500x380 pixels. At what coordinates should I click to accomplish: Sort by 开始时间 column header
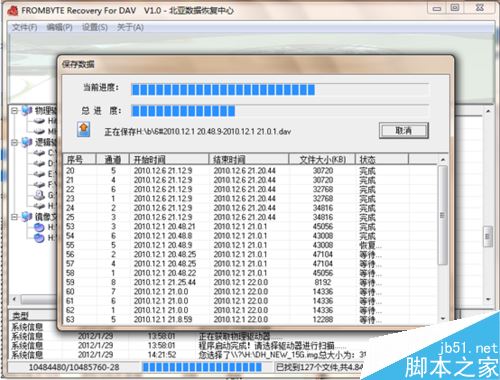click(169, 159)
